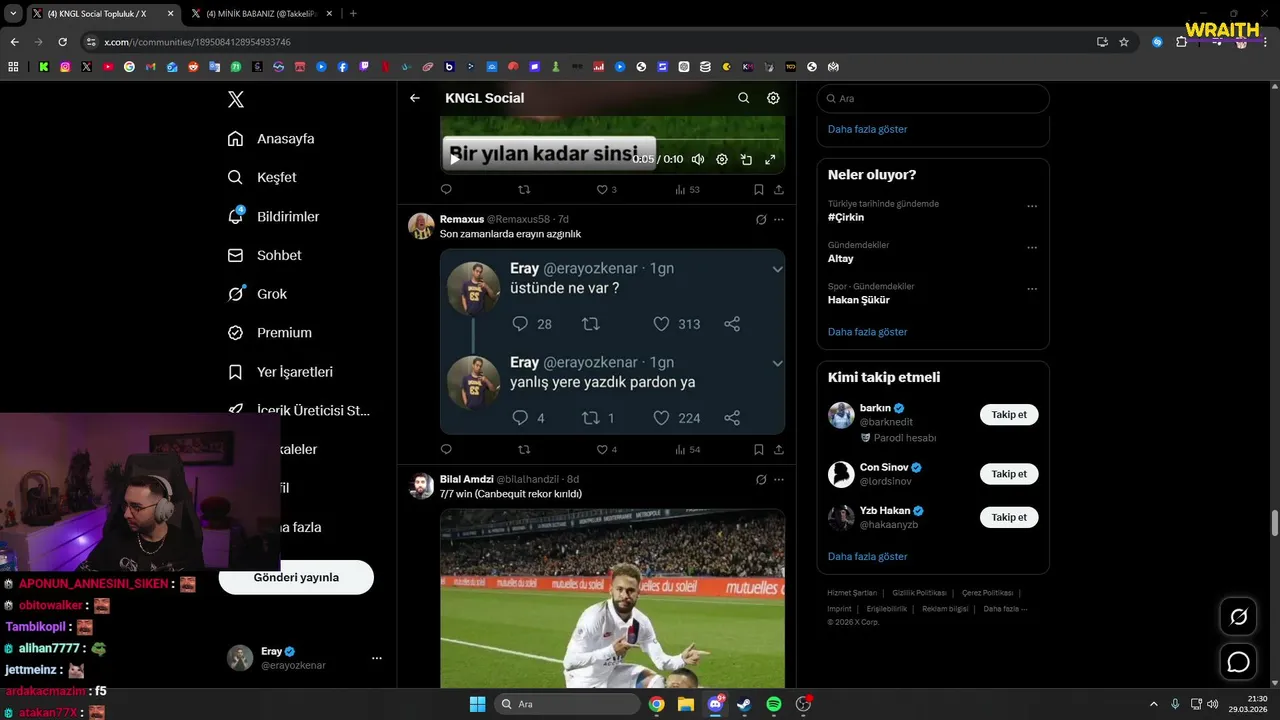Open Steam from taskbar
Viewport: 1280px width, 720px height.
744,704
